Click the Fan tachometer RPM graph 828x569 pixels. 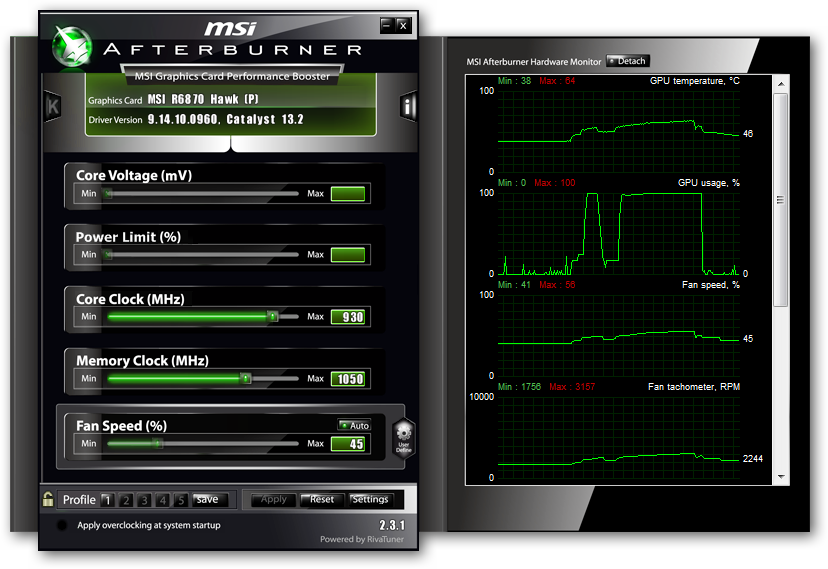618,438
